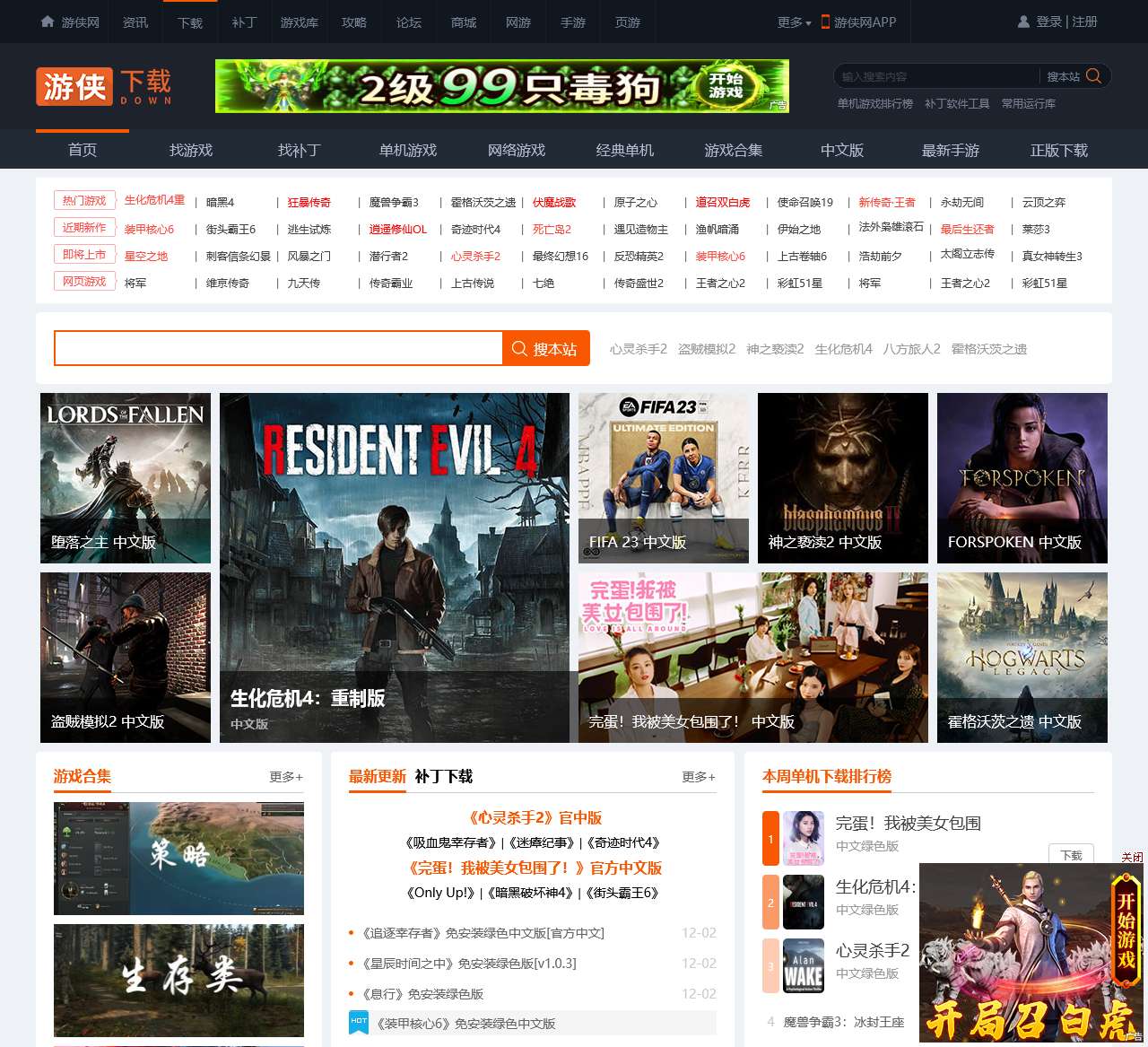Click the 2级99只毒狗 banner ad
Viewport: 1148px width, 1047px height.
pos(502,86)
